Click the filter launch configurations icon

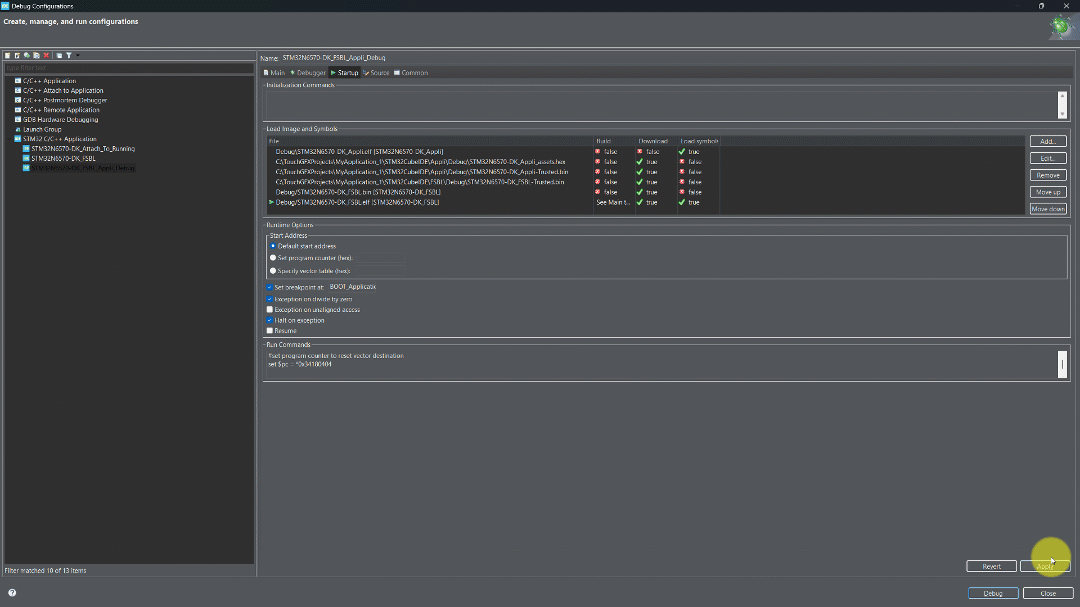point(69,55)
